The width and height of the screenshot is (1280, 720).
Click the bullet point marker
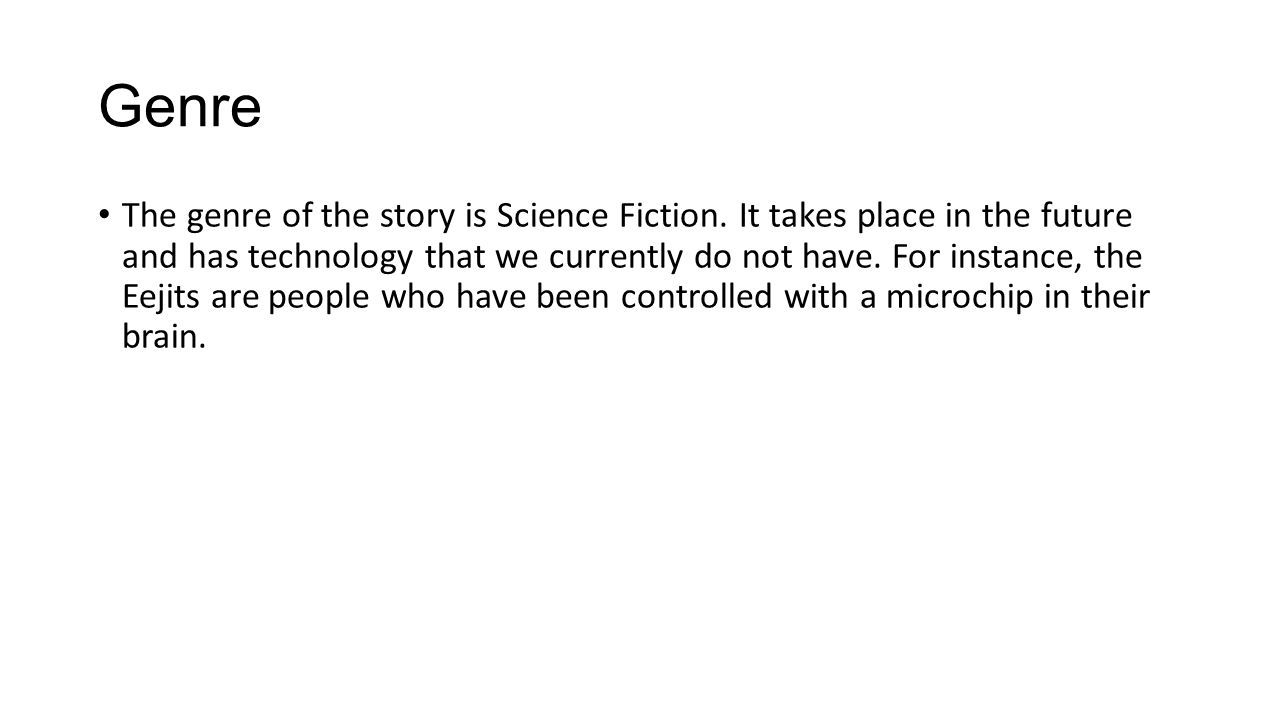click(104, 215)
